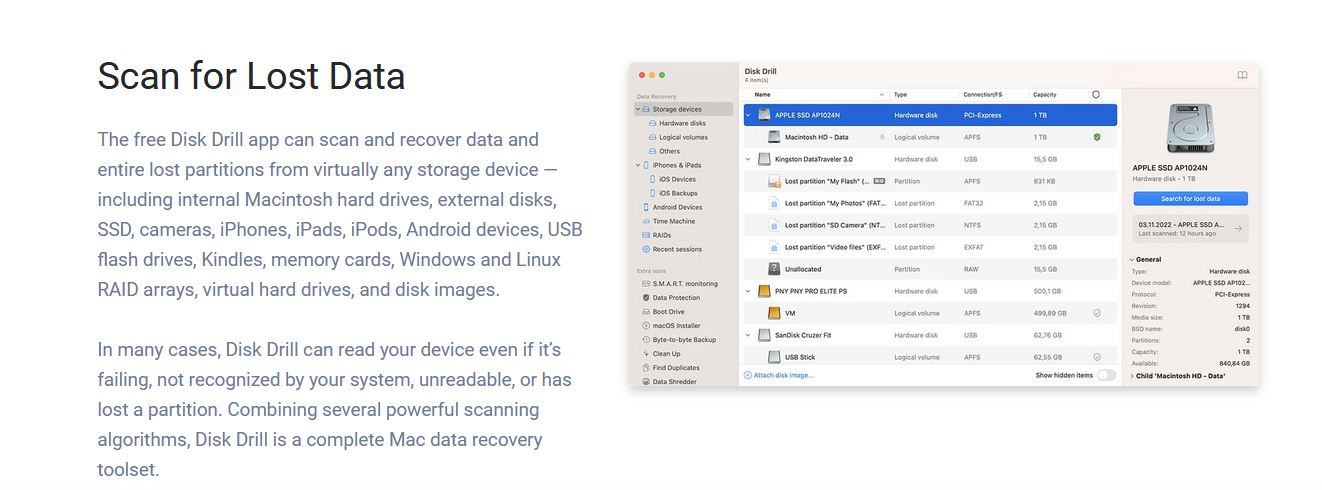
Task: Click the 831 KB capacity cell
Action: [1044, 181]
